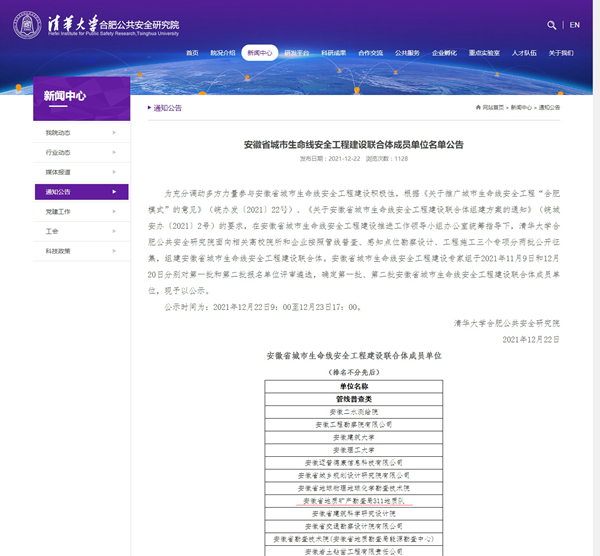
Task: Click the article title 安徽省城市生命线安全工程建设联合体成员单位名单公告
Action: click(x=354, y=145)
